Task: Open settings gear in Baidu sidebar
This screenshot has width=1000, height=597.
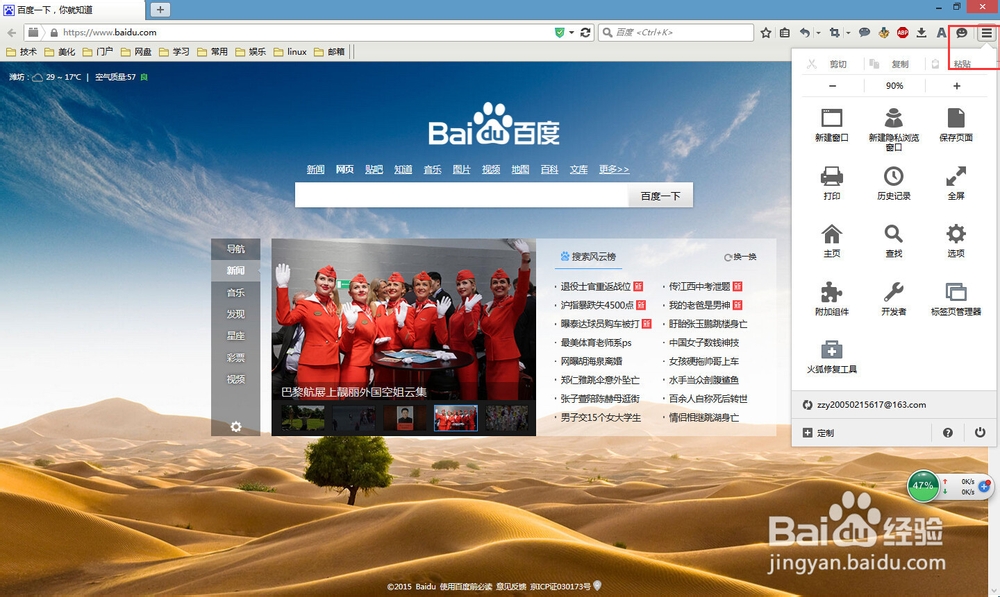Action: point(236,426)
